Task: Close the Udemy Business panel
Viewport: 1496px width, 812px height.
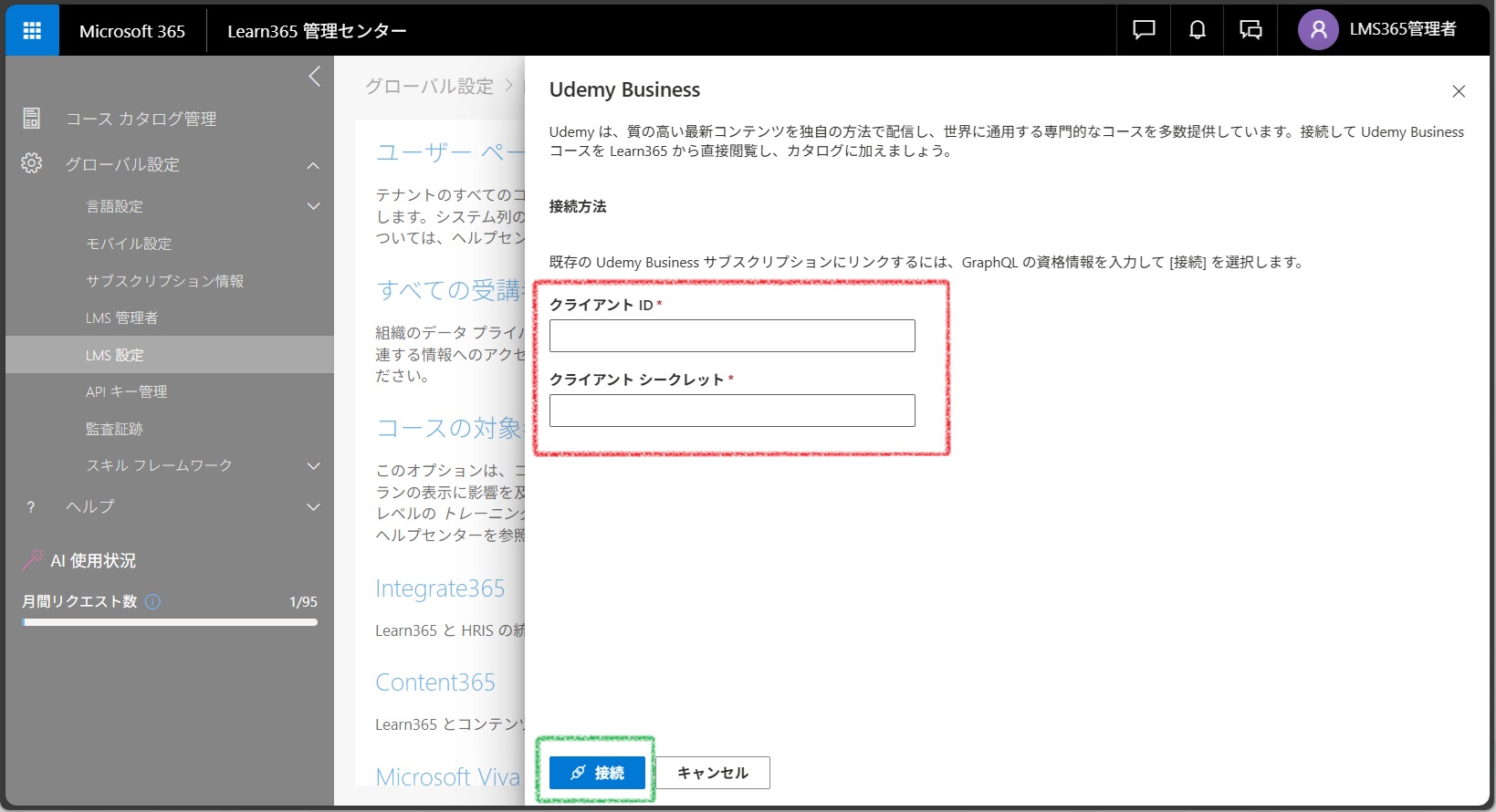Action: tap(1459, 91)
